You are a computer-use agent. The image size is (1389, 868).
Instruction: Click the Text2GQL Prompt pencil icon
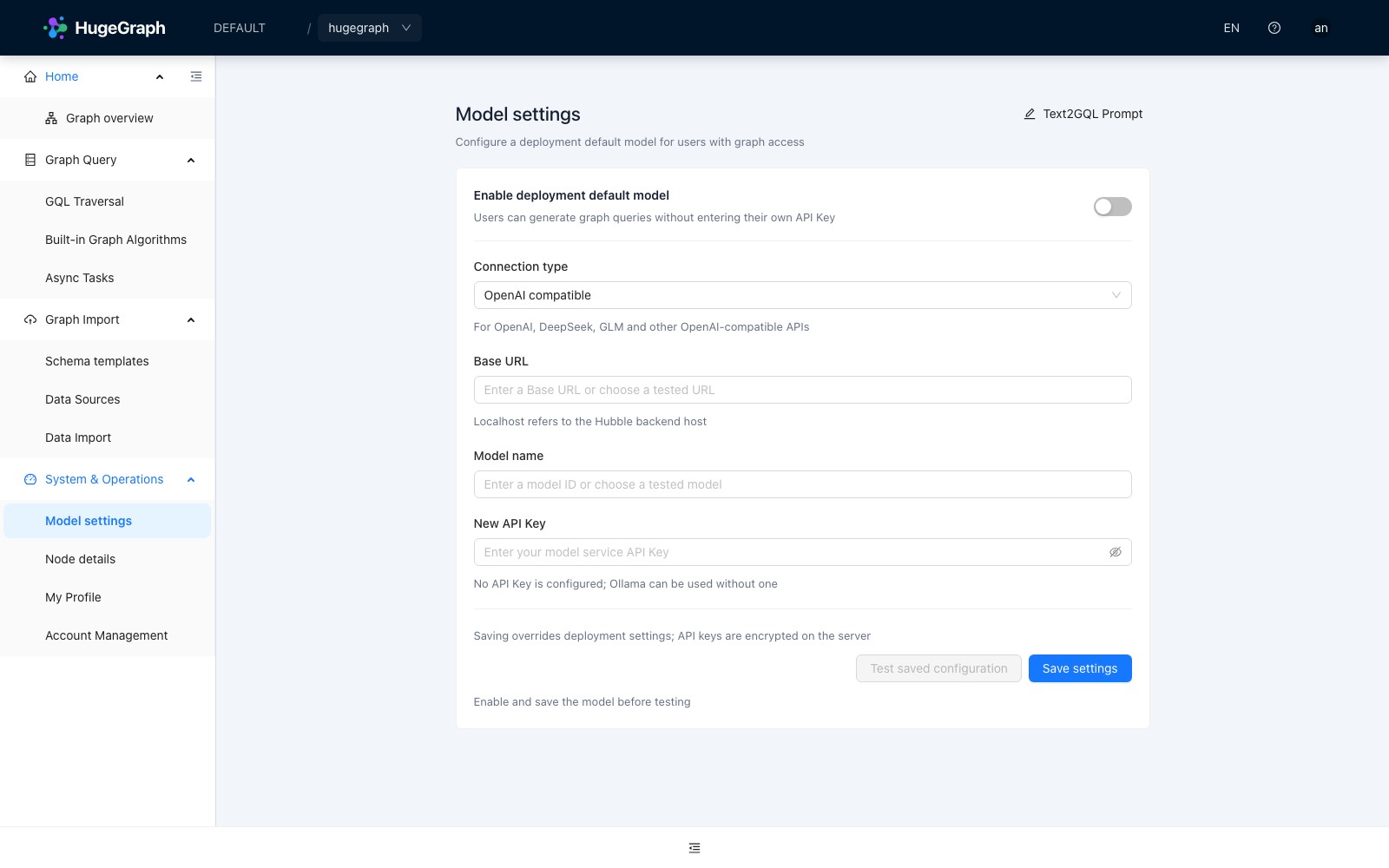tap(1030, 114)
